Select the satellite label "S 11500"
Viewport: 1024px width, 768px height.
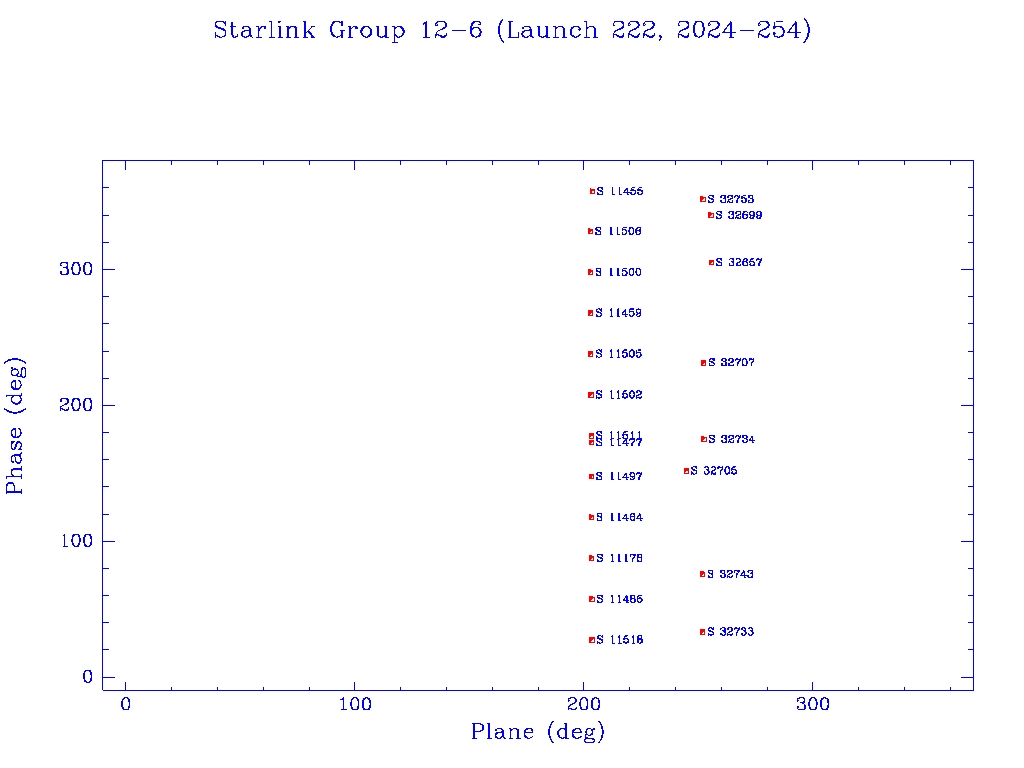click(x=618, y=272)
